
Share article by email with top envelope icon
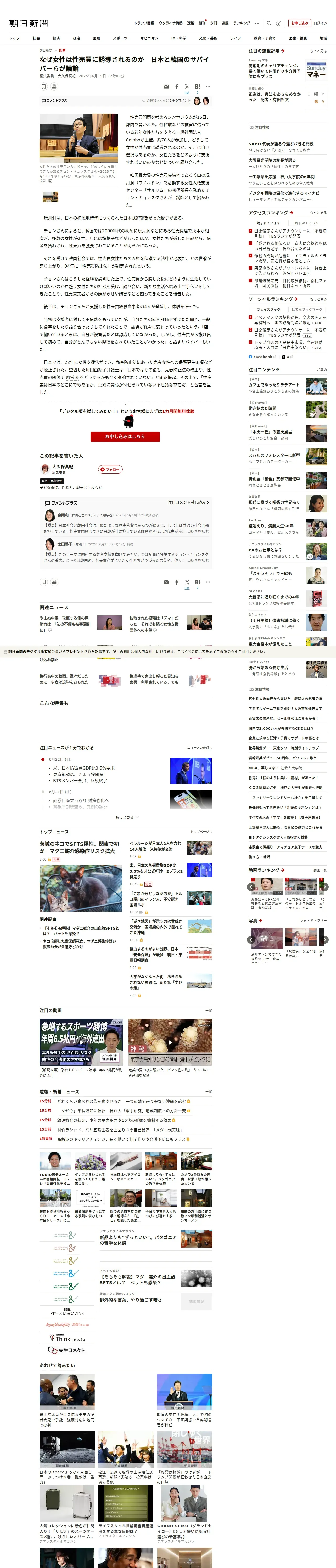tap(166, 87)
